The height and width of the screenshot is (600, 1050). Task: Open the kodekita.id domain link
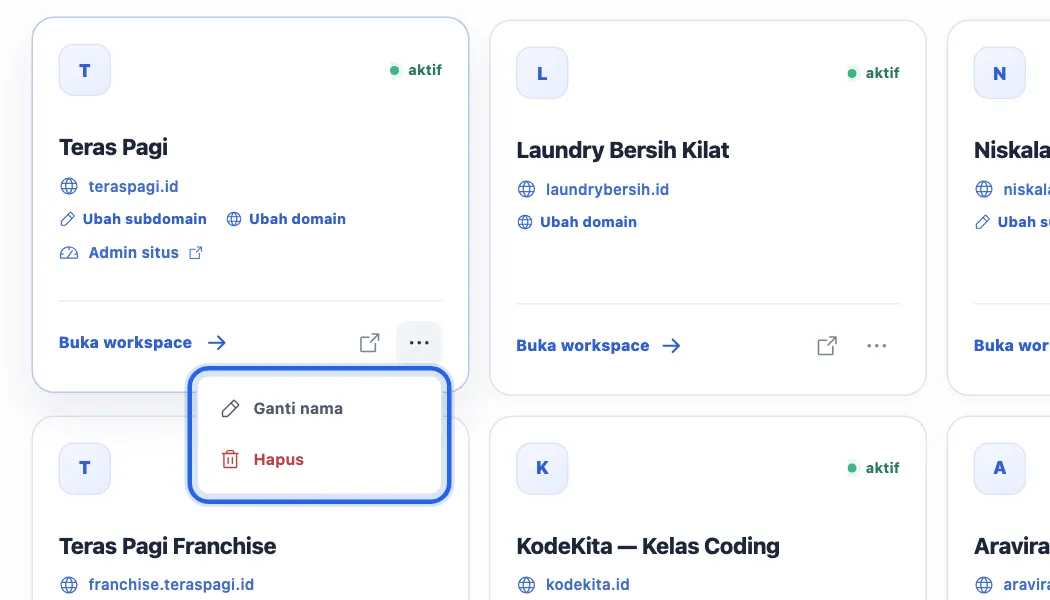pos(588,585)
